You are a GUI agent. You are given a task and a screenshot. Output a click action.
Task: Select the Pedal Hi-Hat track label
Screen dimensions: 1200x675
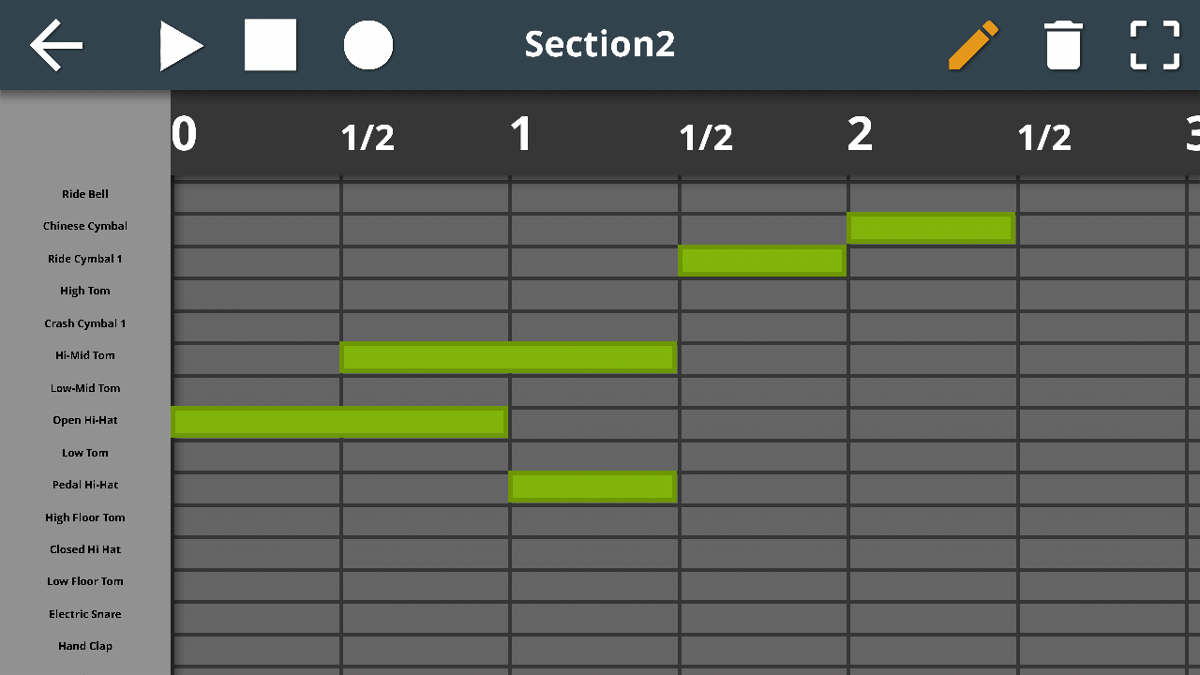[85, 485]
